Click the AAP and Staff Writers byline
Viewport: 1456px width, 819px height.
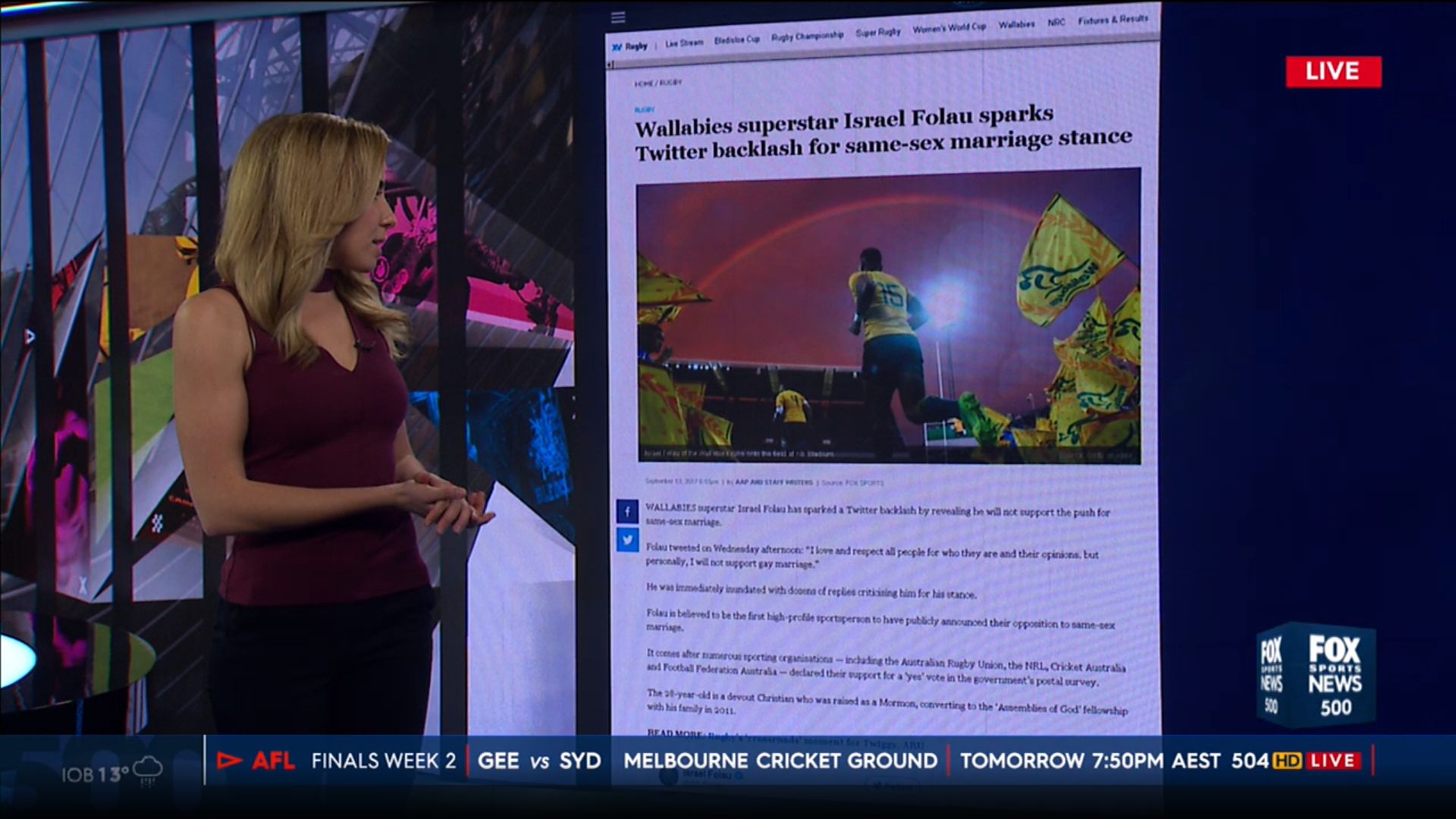coord(773,482)
